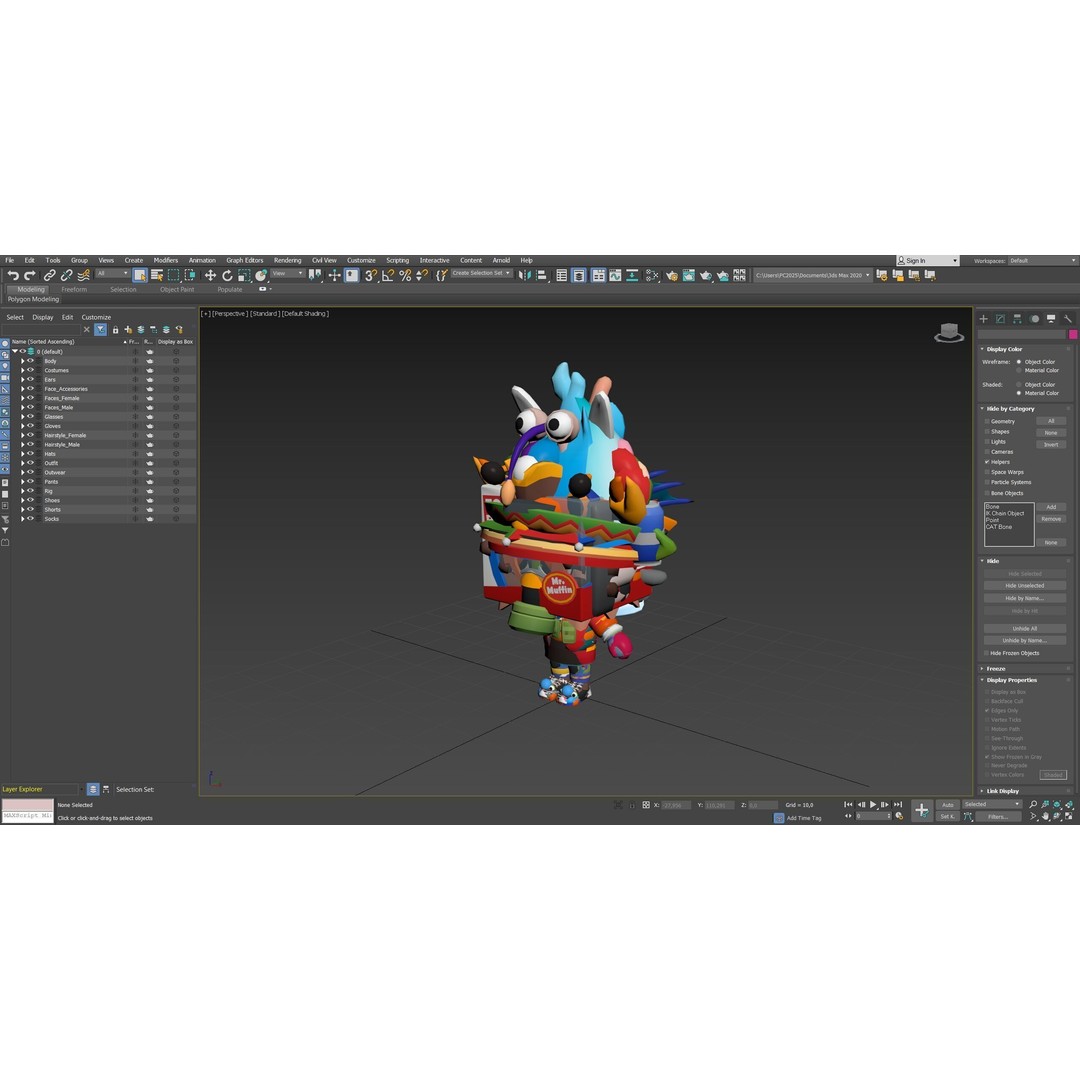1080x1080 pixels.
Task: Click the Unhide All button
Action: pyautogui.click(x=1024, y=628)
